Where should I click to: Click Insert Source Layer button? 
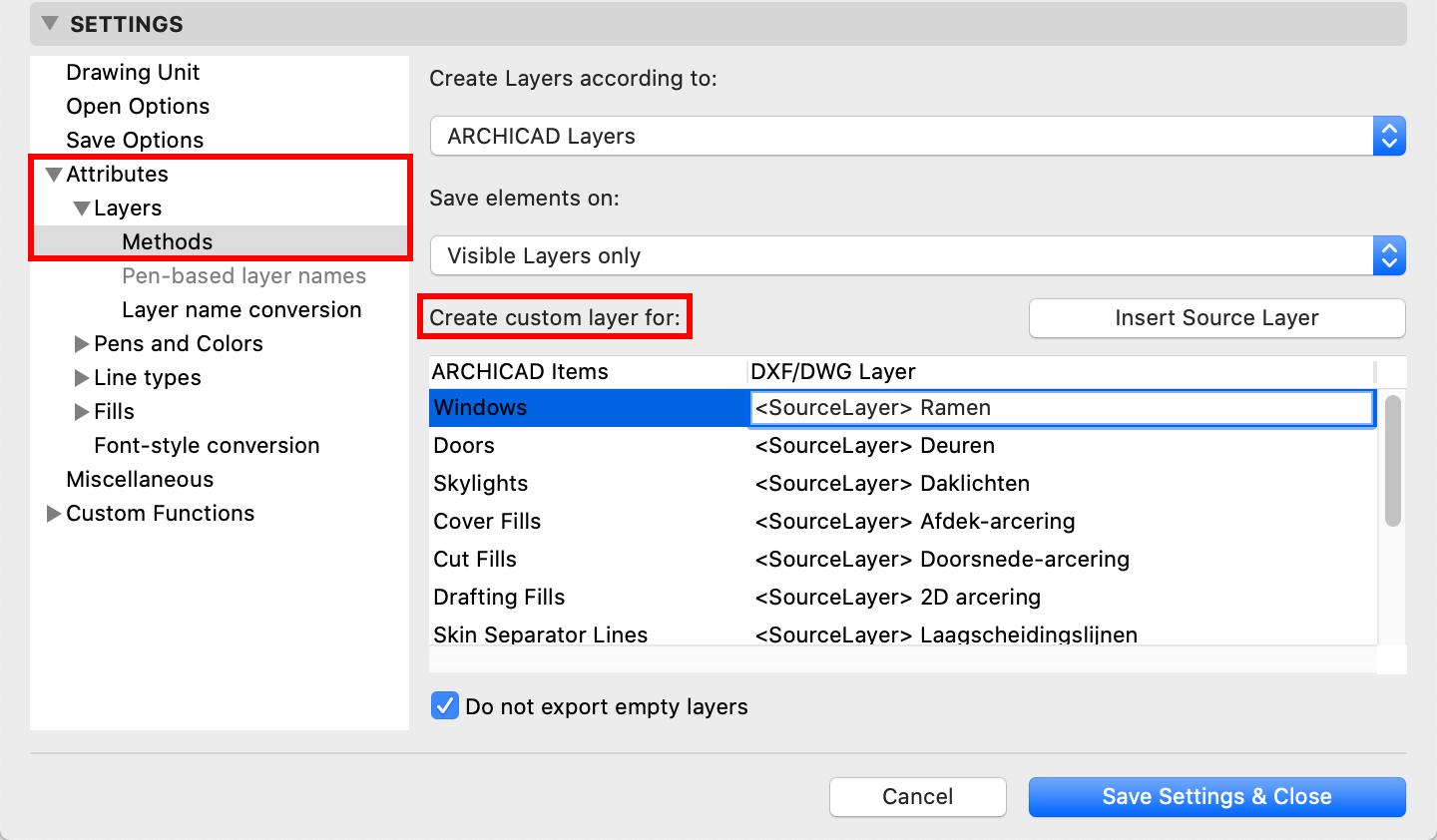tap(1216, 317)
